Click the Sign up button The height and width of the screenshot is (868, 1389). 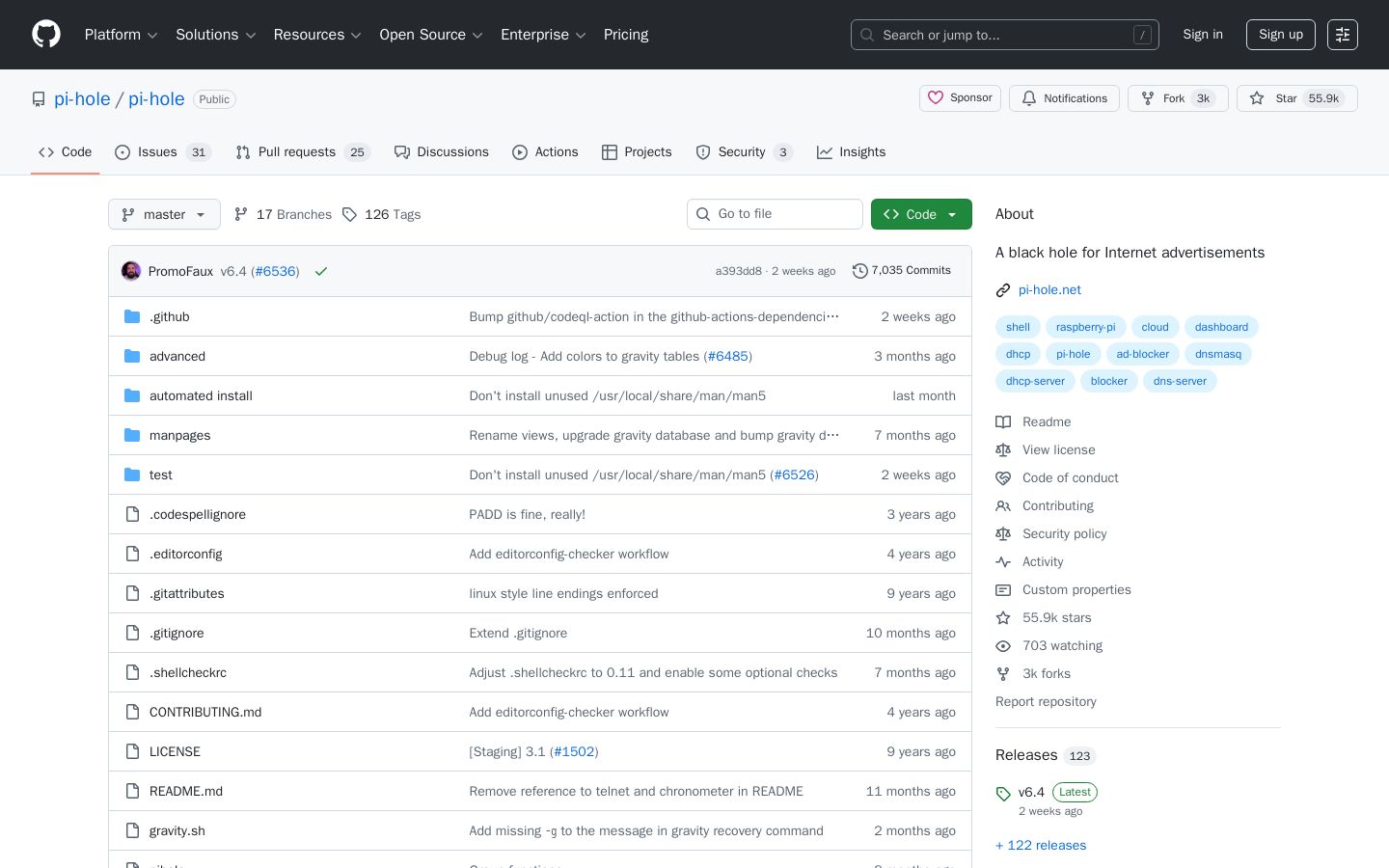(1281, 35)
